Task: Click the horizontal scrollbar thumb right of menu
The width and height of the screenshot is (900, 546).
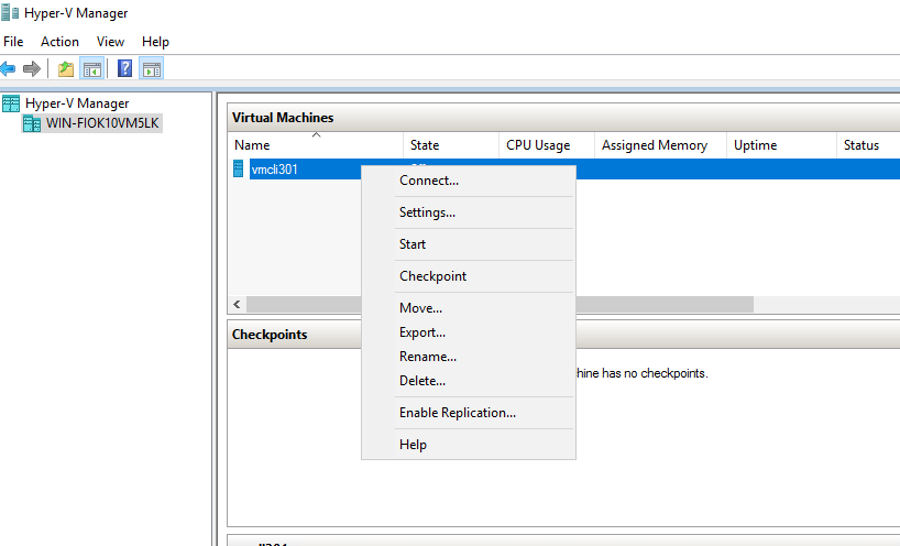Action: coord(665,304)
